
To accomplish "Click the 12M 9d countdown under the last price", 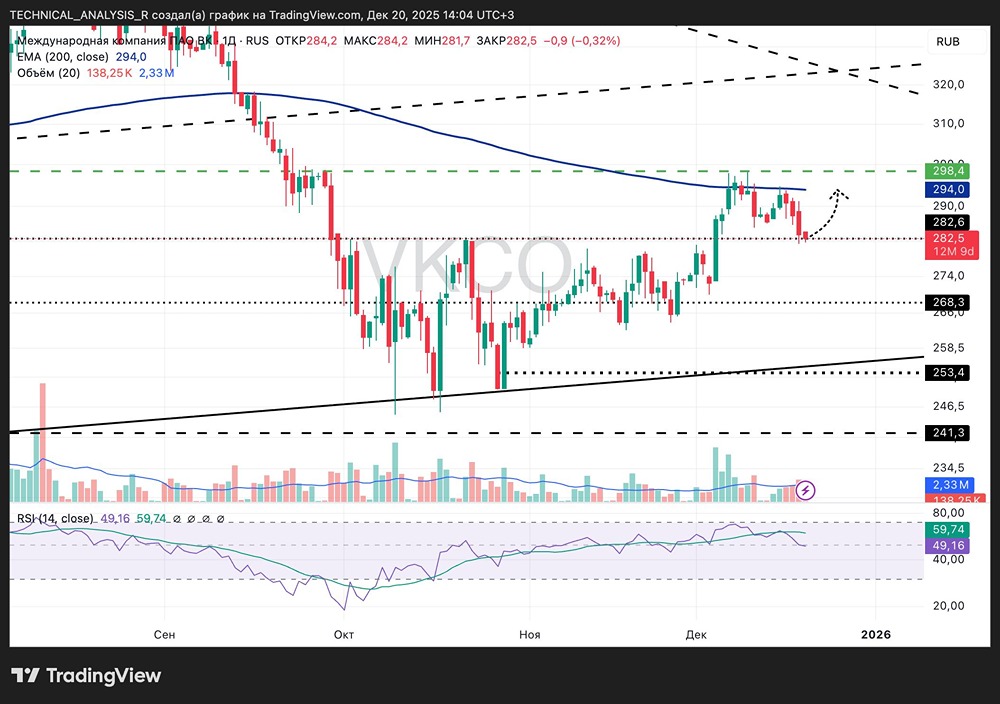I will tap(953, 252).
